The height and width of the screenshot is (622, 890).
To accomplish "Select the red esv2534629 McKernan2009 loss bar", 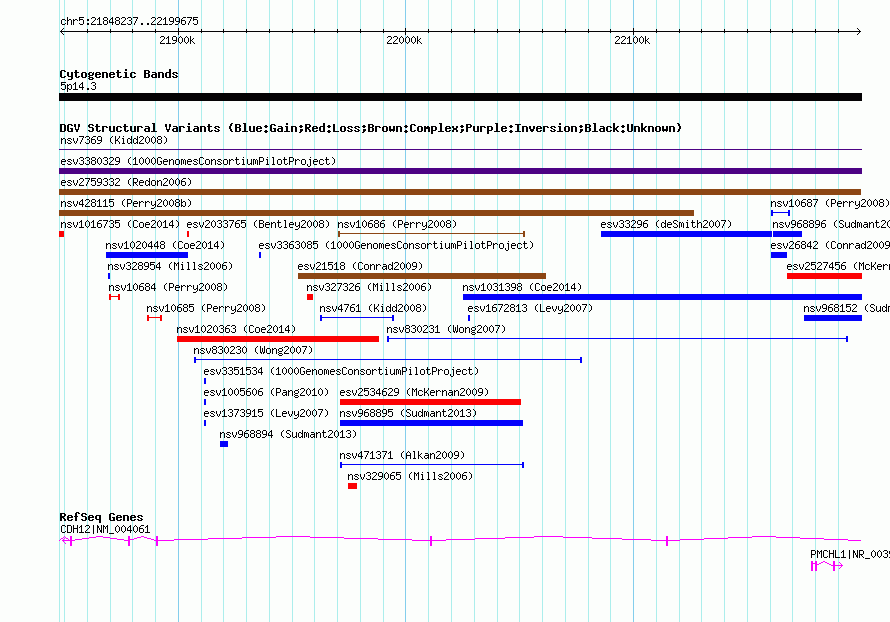I will [430, 402].
